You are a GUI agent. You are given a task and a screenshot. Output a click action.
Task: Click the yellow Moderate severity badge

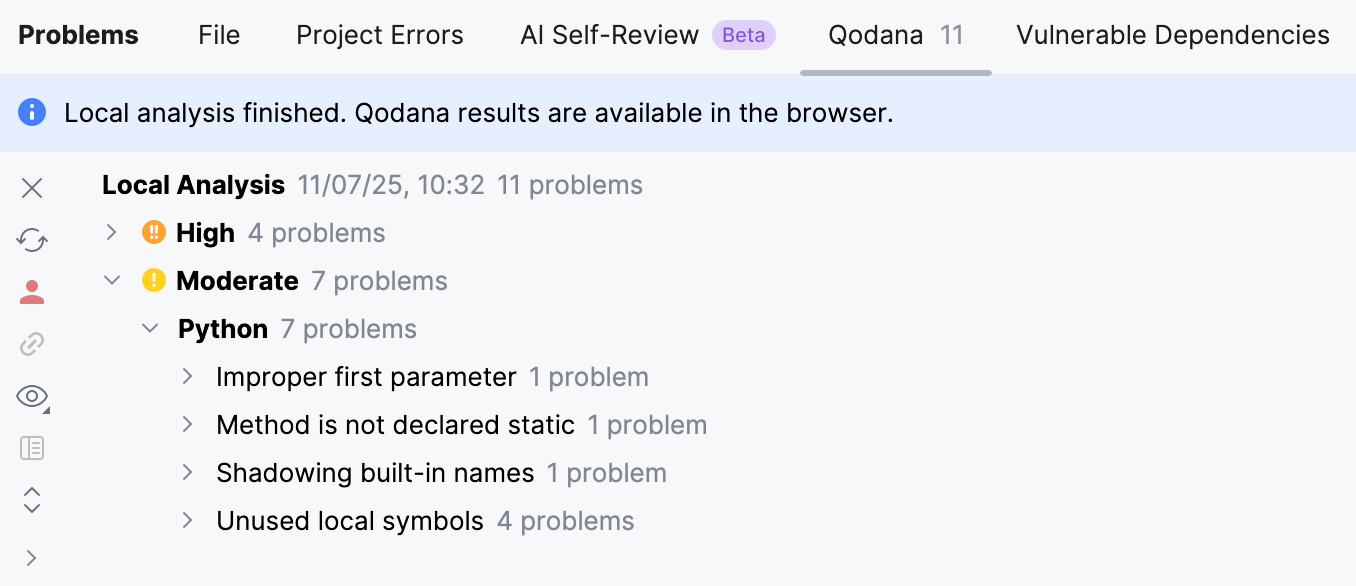(153, 280)
